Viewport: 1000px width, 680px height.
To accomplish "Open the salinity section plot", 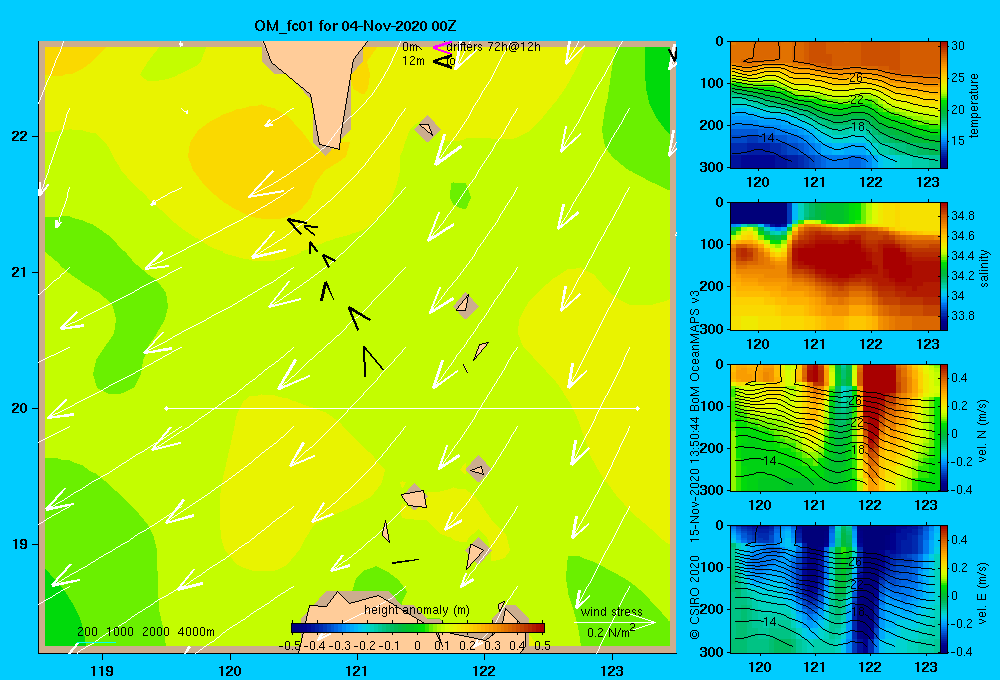I will click(834, 266).
